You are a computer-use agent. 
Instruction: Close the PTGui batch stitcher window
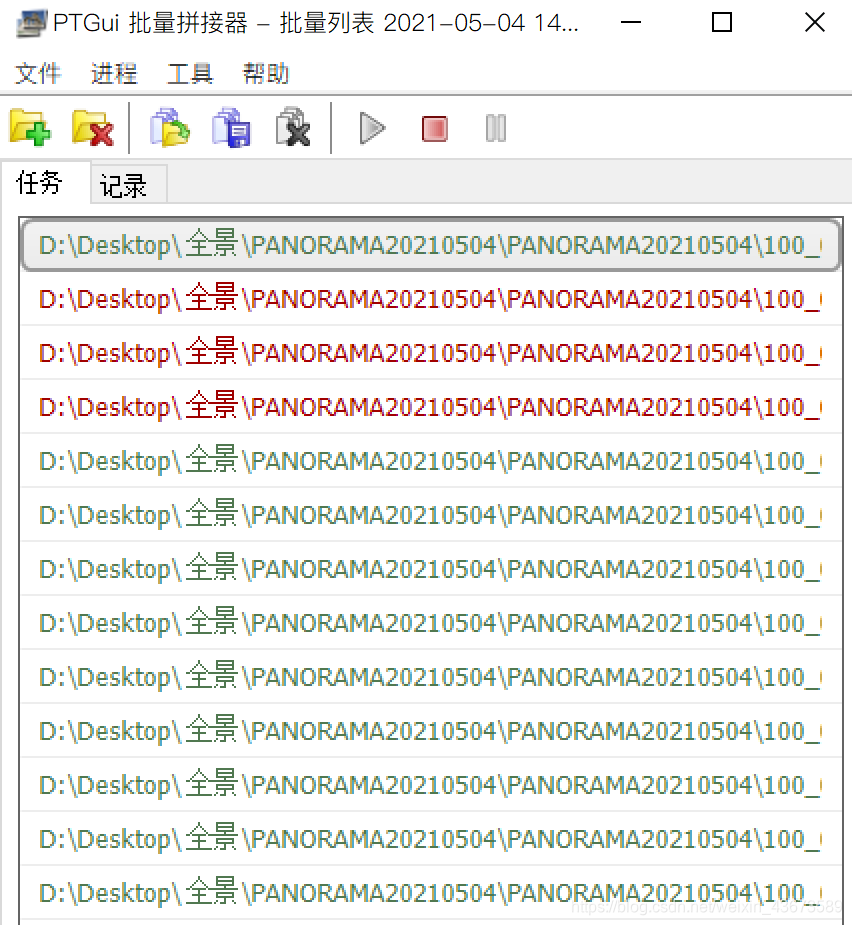point(815,22)
